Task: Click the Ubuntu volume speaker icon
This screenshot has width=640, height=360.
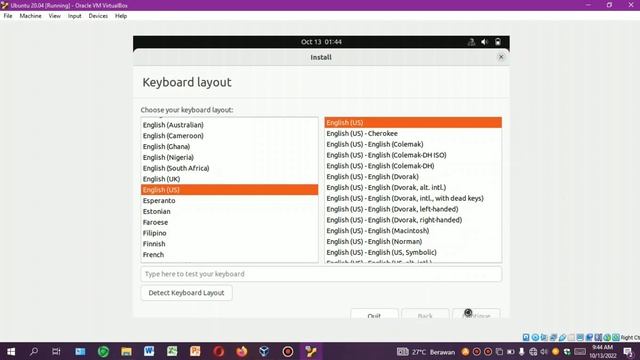Action: pos(484,42)
